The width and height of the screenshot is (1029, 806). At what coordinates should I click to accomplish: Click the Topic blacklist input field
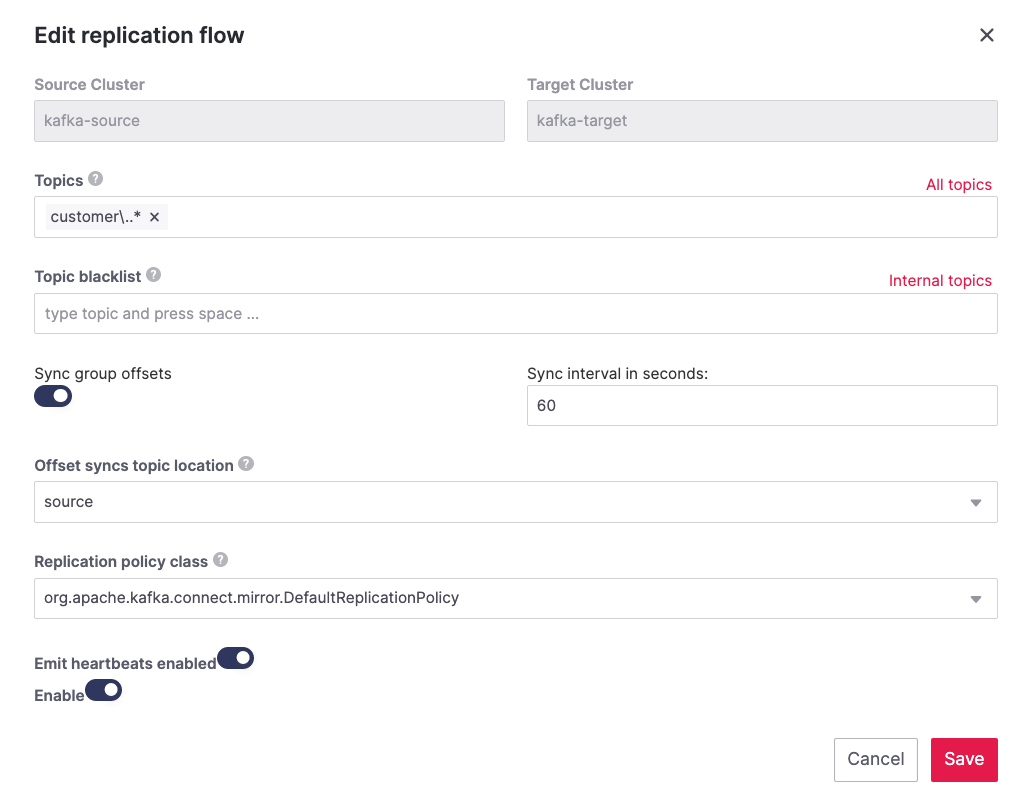point(516,313)
